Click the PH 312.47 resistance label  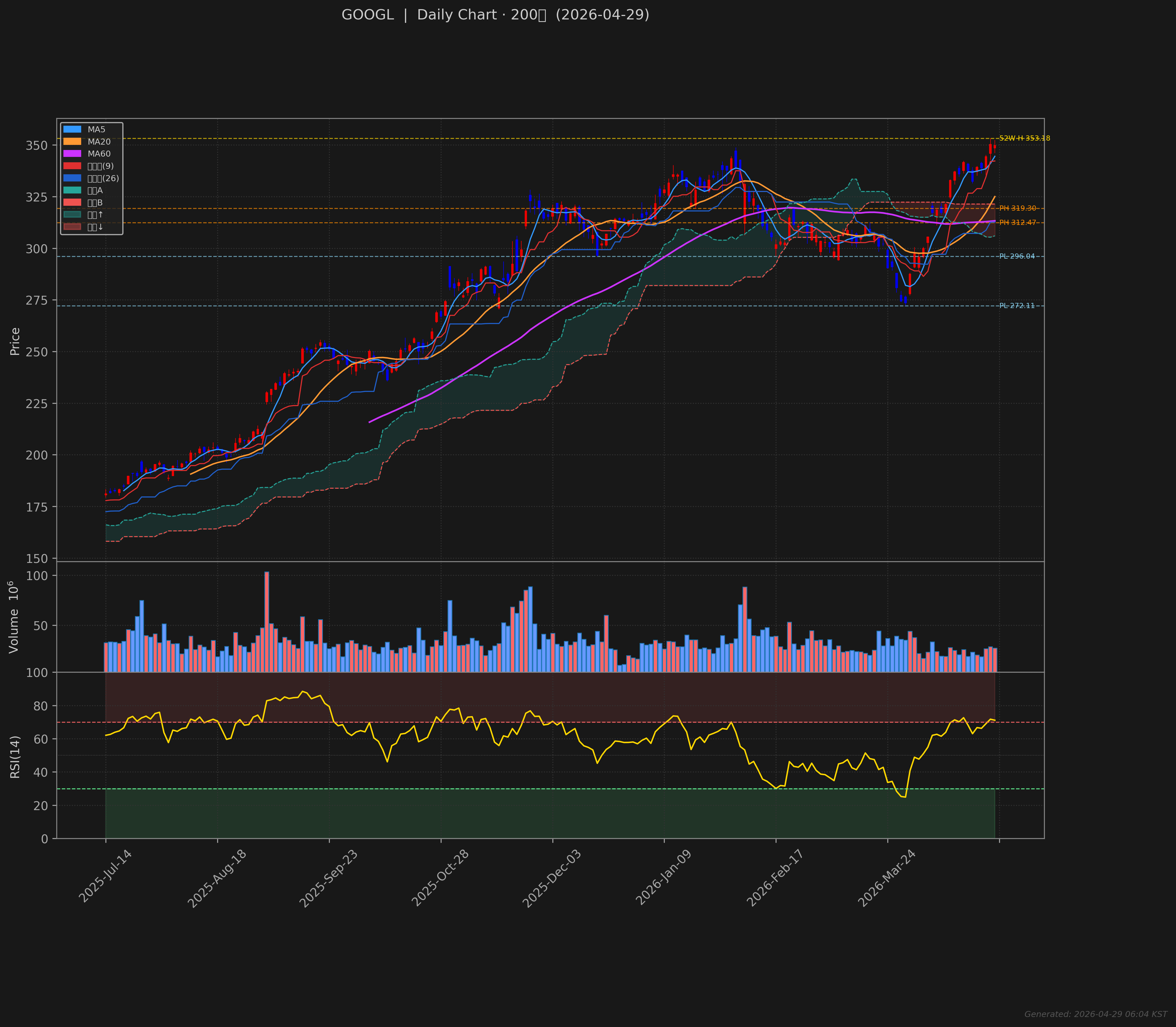[1018, 223]
